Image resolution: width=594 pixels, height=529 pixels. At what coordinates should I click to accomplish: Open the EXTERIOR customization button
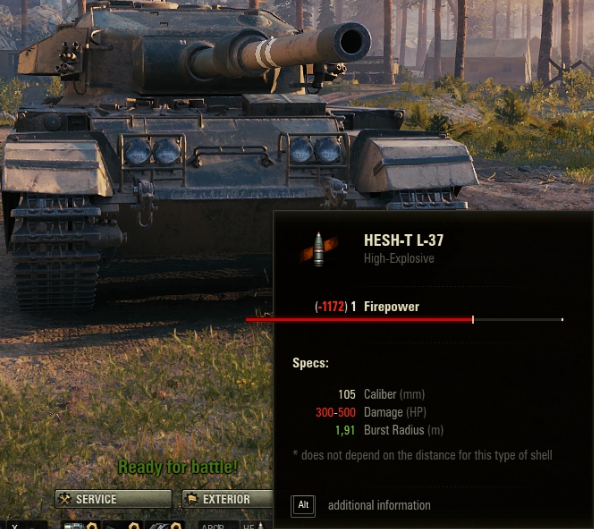pos(227,499)
